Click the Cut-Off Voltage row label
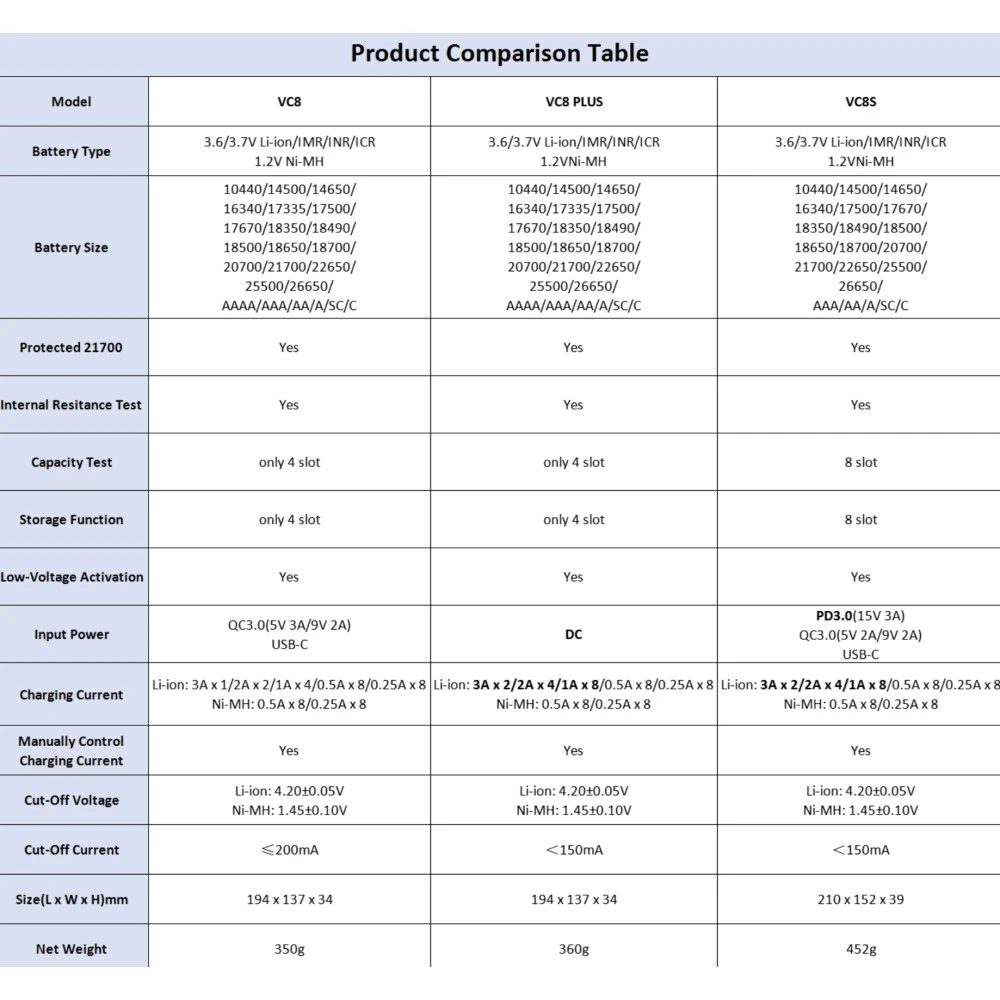 [x=71, y=800]
